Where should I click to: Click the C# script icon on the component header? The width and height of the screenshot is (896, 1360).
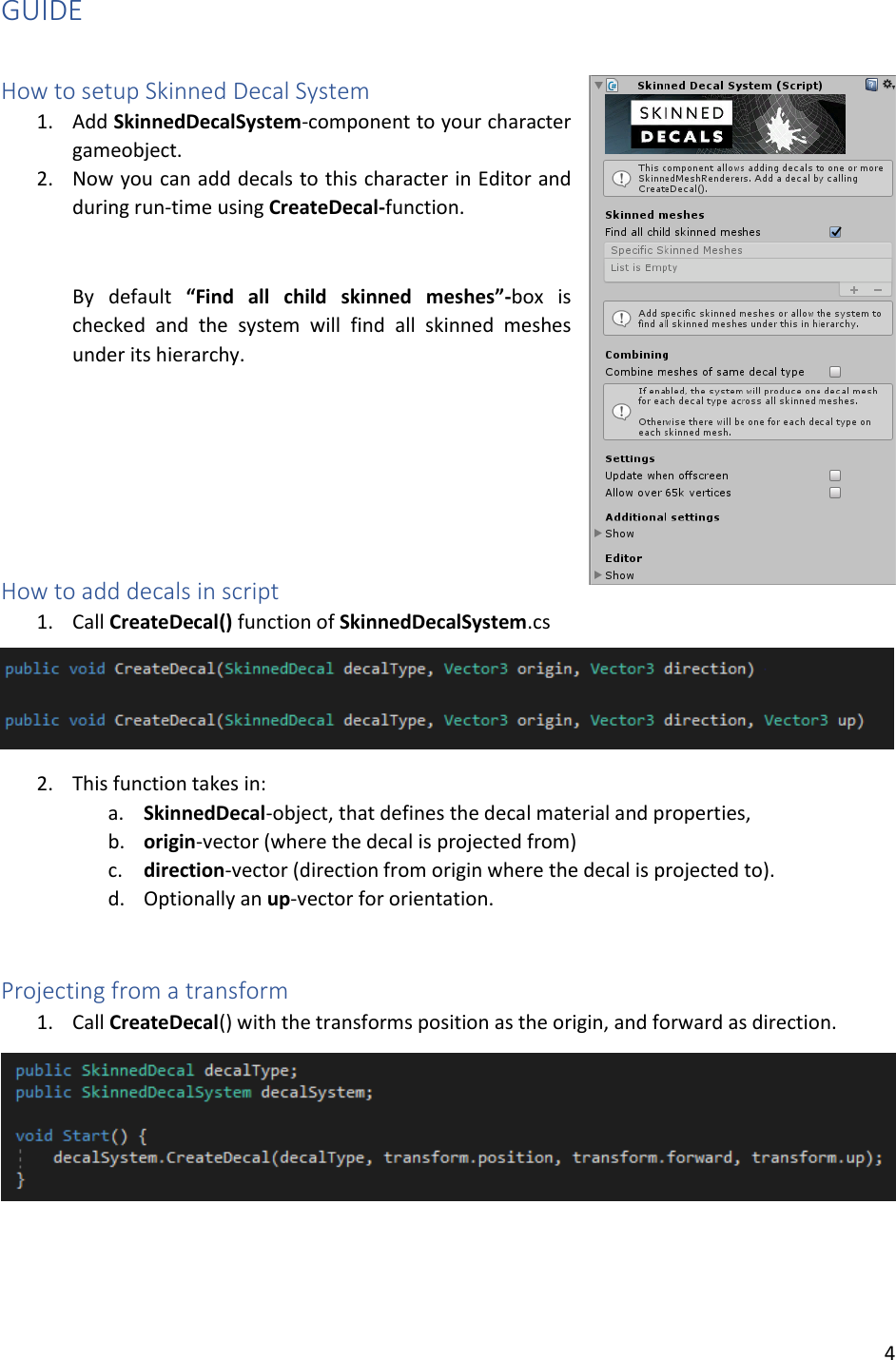pyautogui.click(x=614, y=85)
